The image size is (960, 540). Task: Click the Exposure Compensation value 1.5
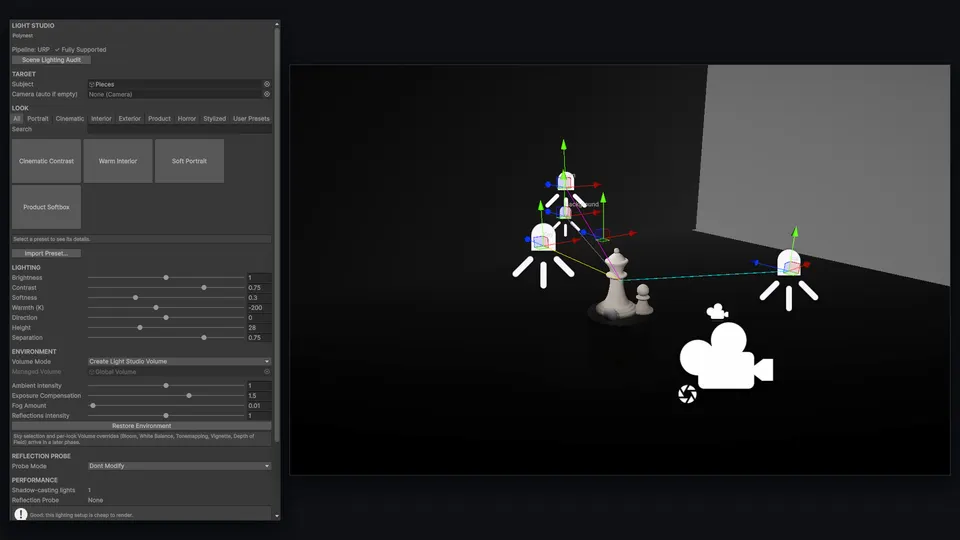(259, 396)
